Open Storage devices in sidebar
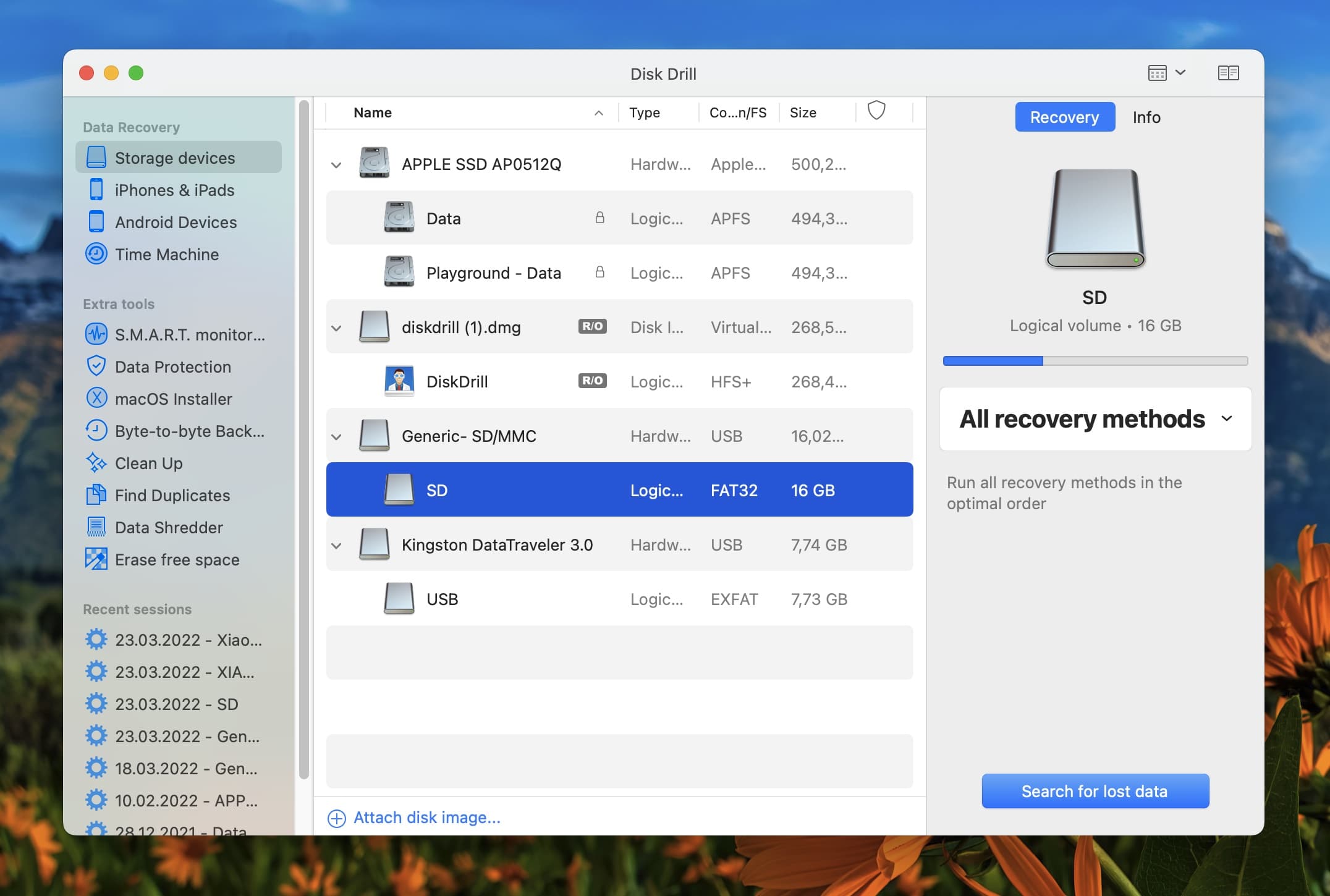This screenshot has width=1330, height=896. pos(178,158)
